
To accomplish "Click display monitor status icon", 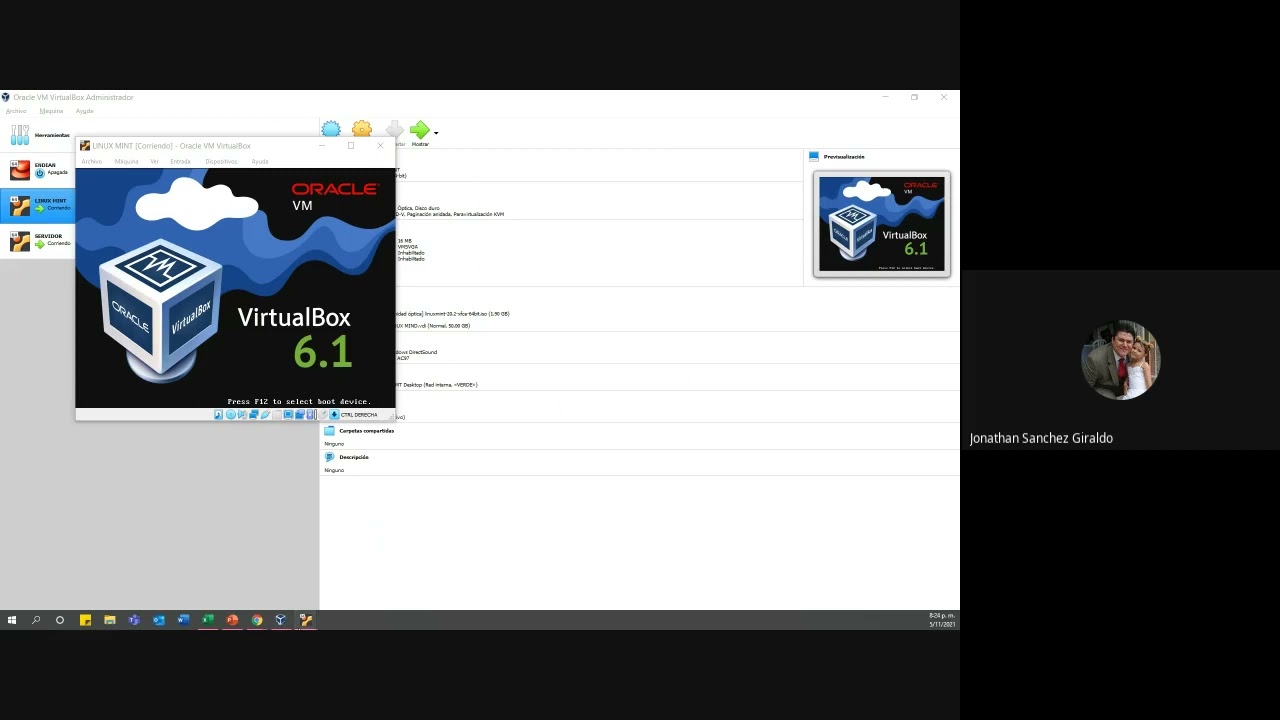I will [x=288, y=414].
